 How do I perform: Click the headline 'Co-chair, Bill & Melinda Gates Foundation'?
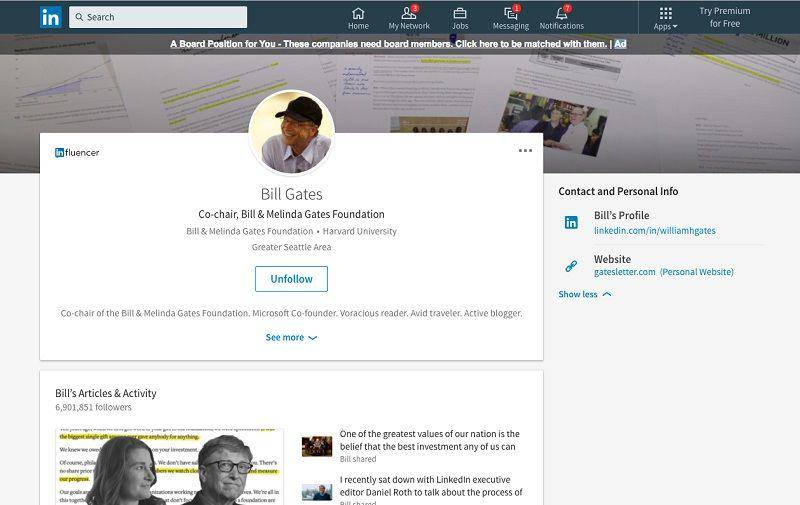click(x=291, y=214)
